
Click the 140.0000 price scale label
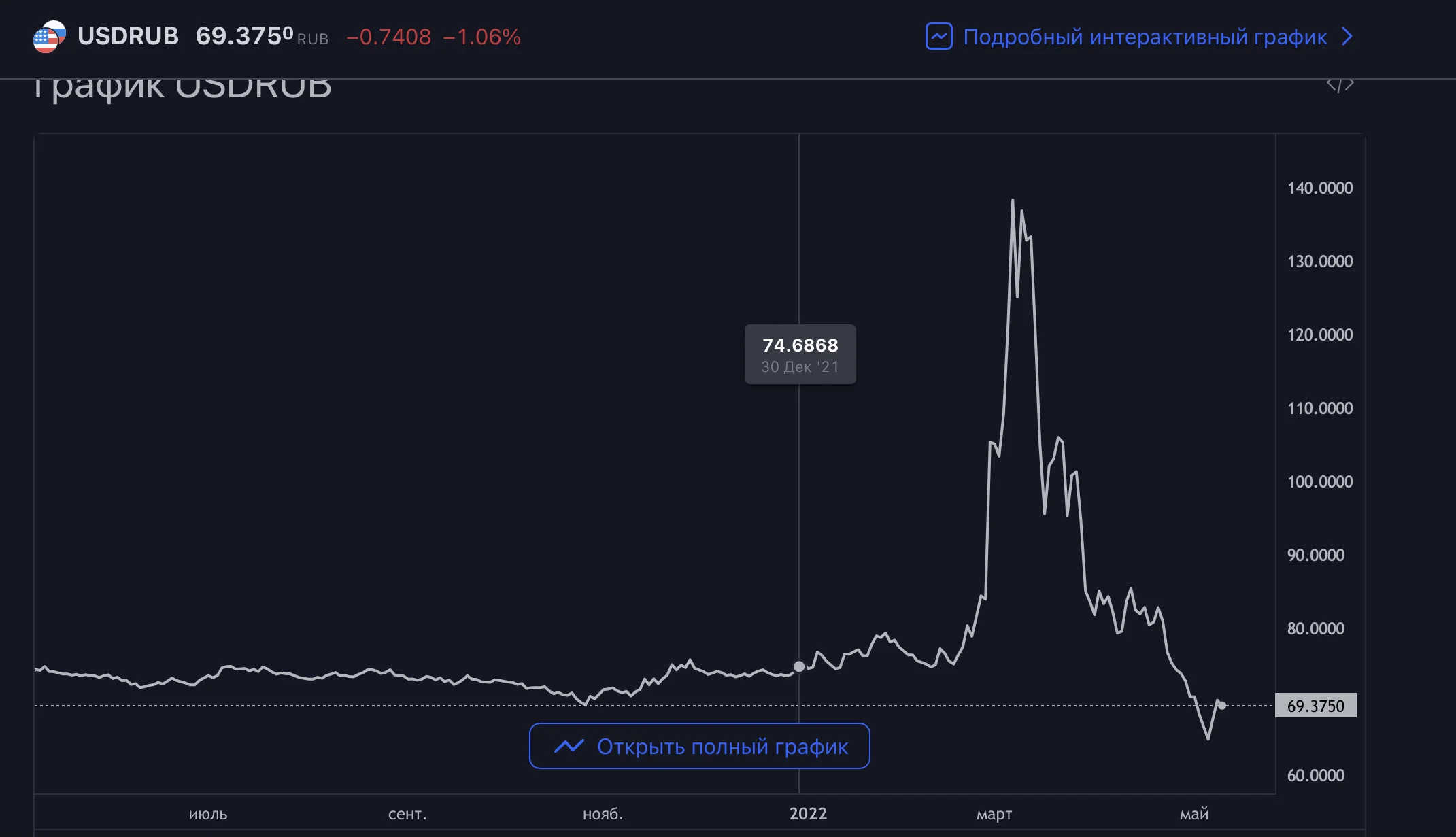tap(1320, 188)
